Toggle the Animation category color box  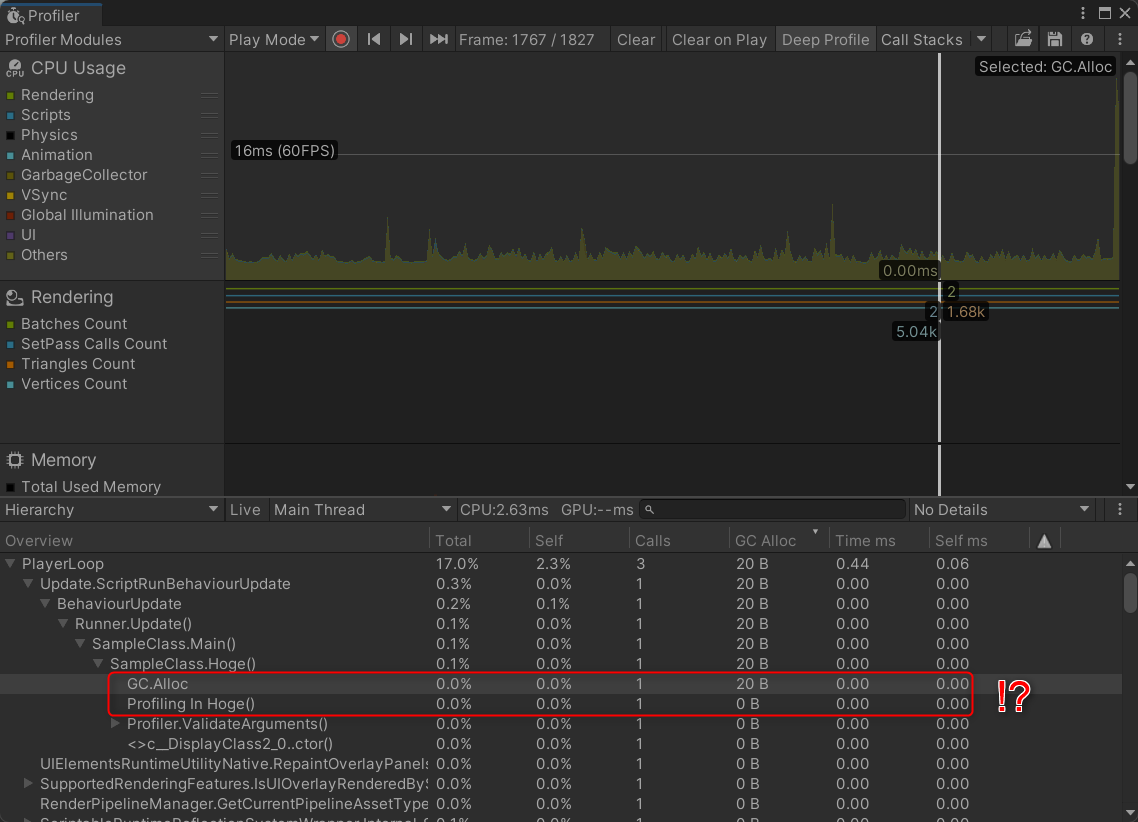tap(10, 155)
